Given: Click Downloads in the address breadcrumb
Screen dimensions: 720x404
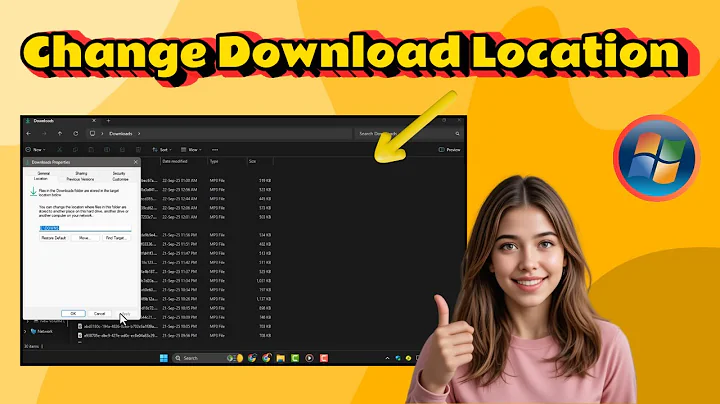Looking at the screenshot, I should [x=121, y=134].
